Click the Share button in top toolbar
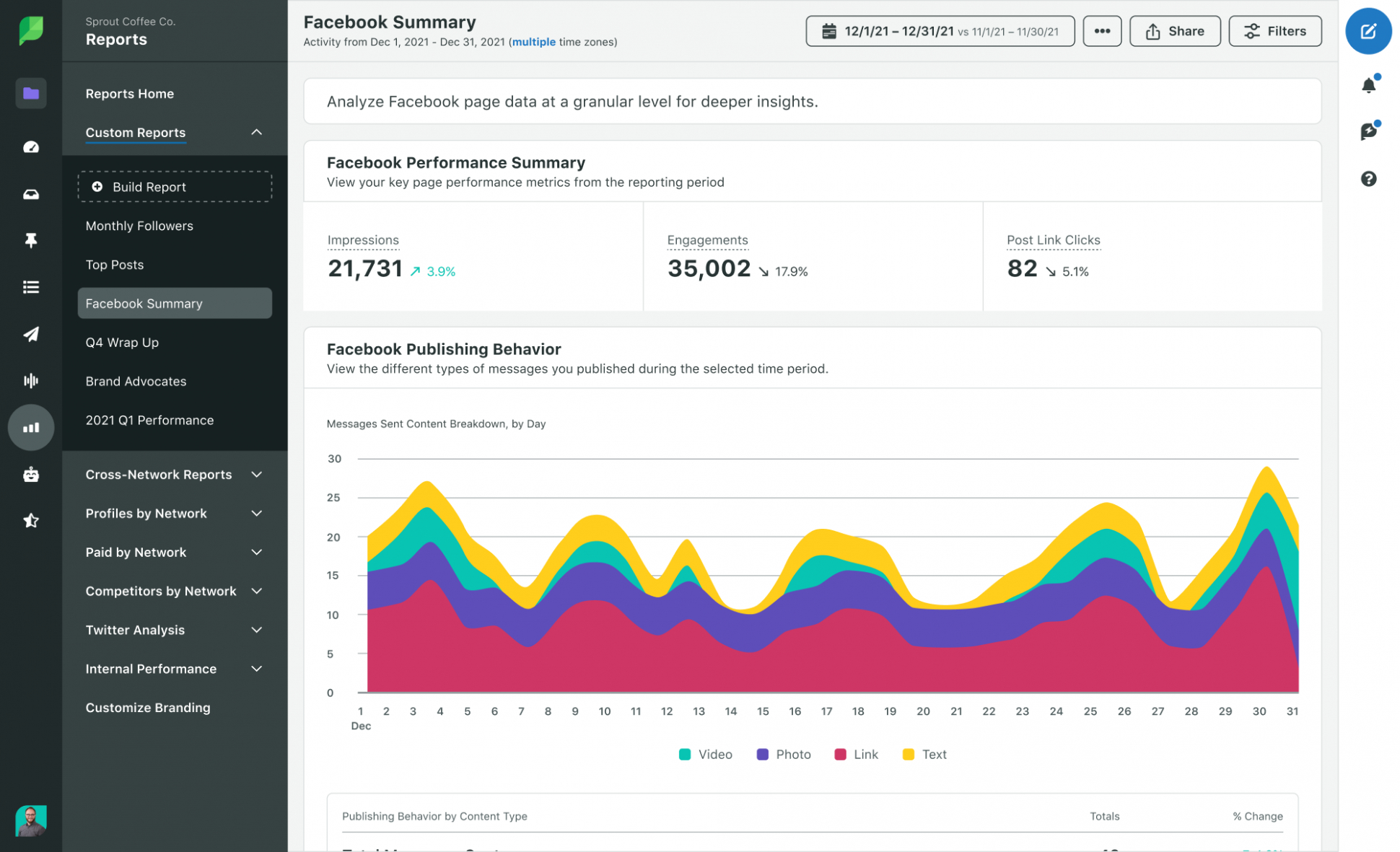 coord(1175,32)
